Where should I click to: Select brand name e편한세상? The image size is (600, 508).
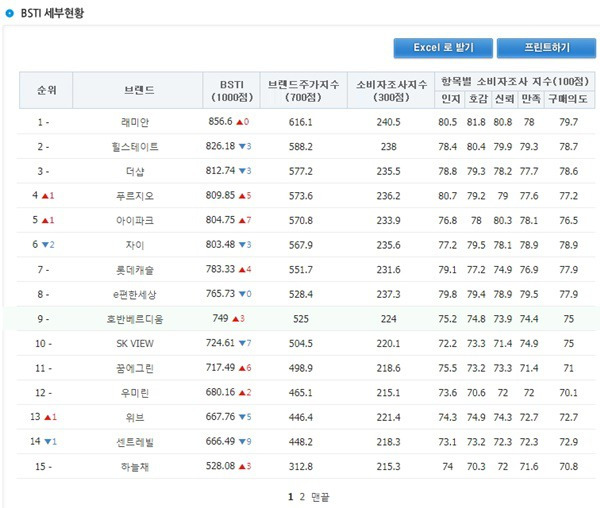pyautogui.click(x=135, y=295)
